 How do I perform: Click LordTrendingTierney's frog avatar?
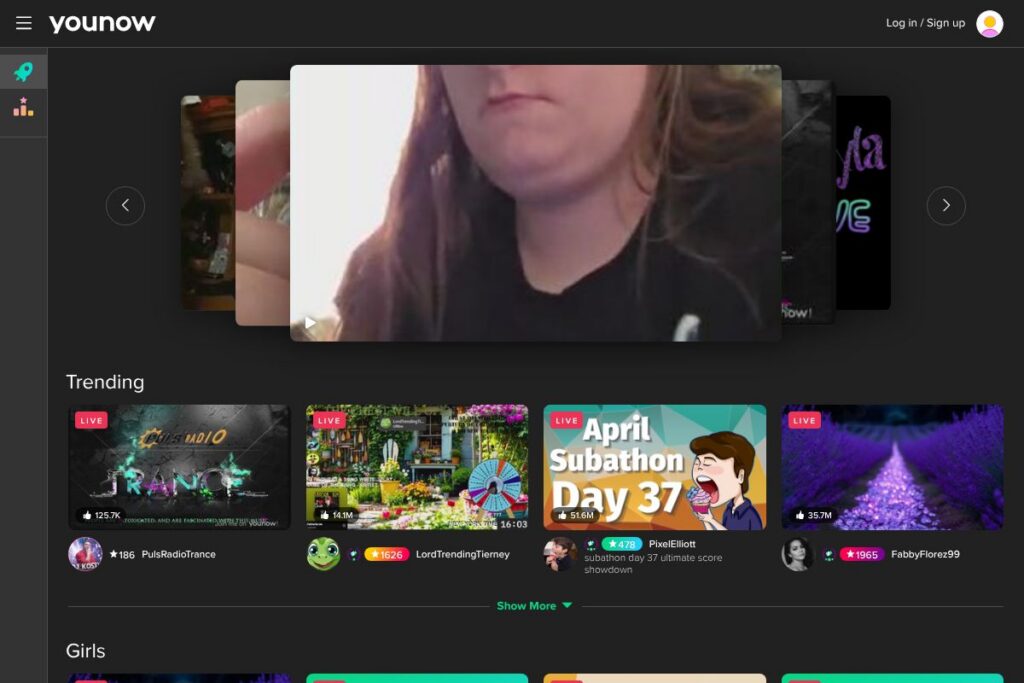[323, 554]
